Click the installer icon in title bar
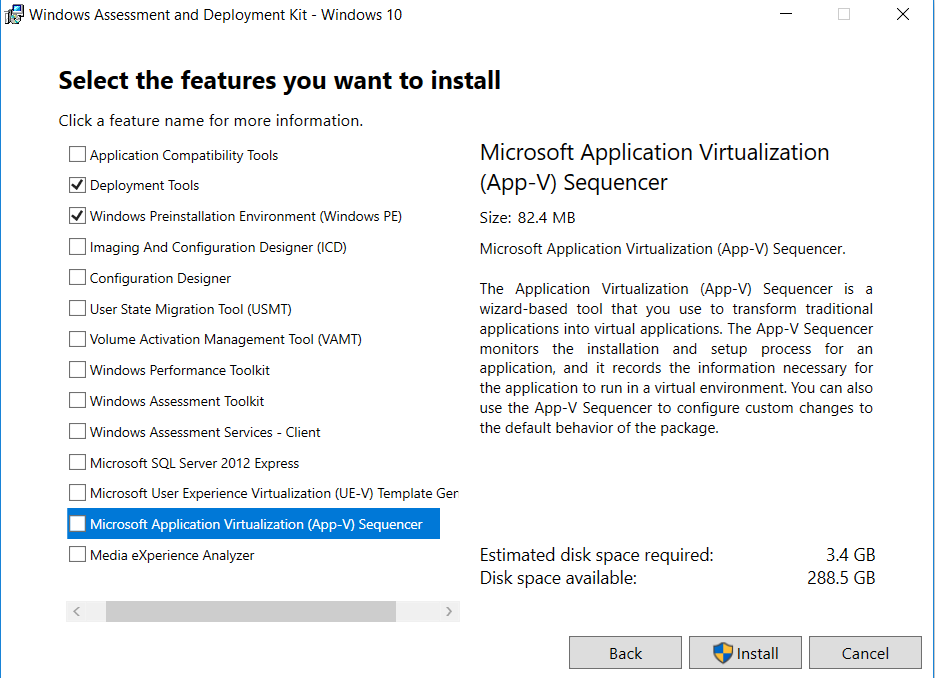Screen dimensions: 935x678 tap(14, 15)
